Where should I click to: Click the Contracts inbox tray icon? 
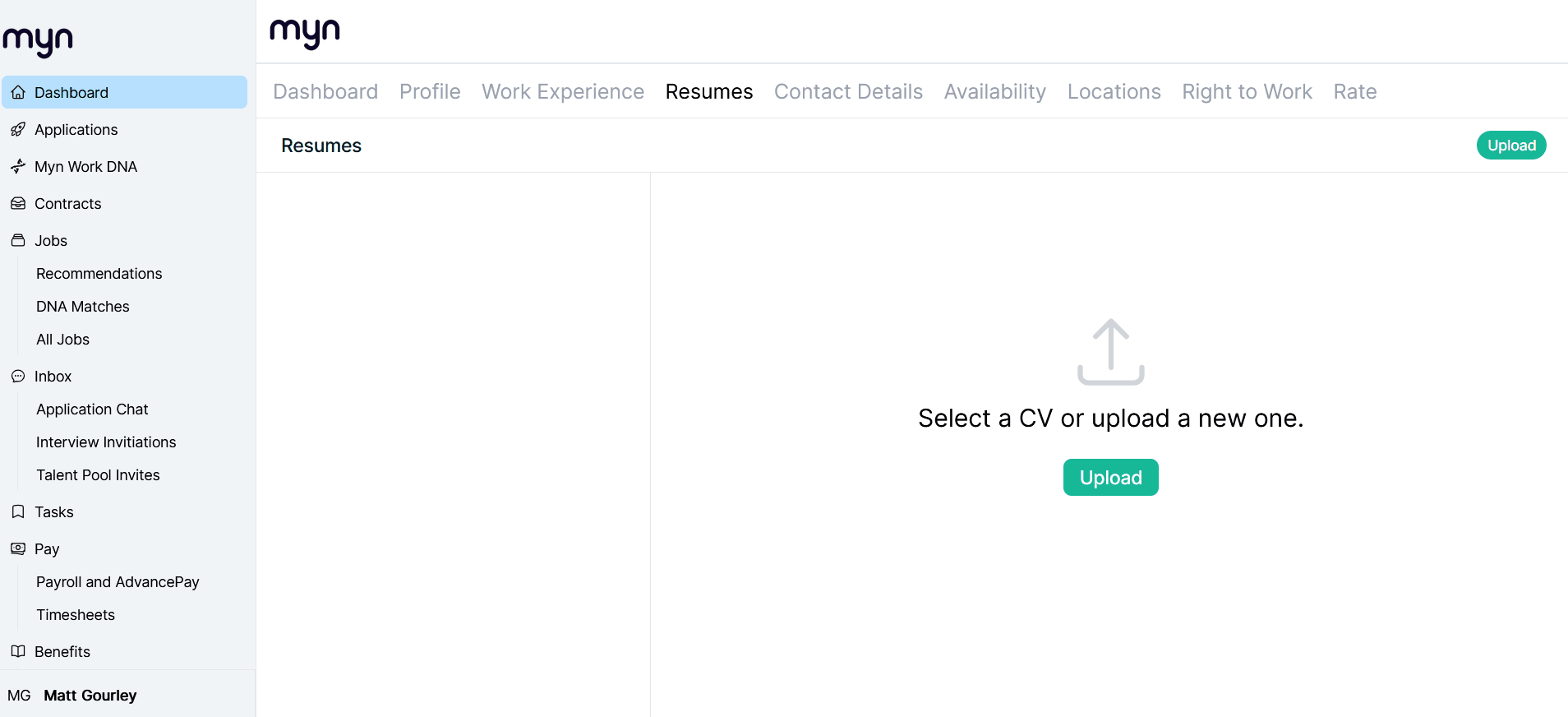point(18,204)
